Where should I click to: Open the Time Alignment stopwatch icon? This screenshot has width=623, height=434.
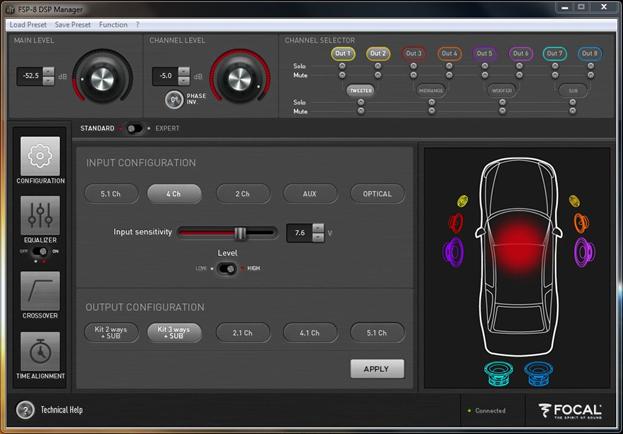pos(40,351)
